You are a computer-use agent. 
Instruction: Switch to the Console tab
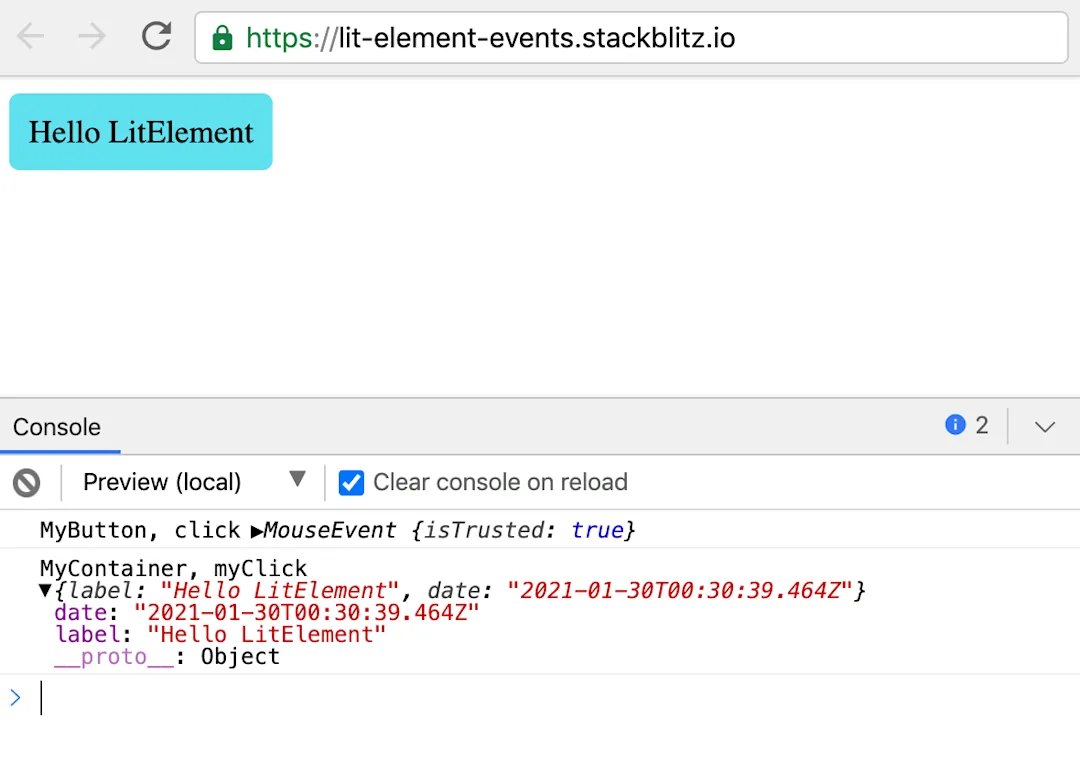coord(56,427)
